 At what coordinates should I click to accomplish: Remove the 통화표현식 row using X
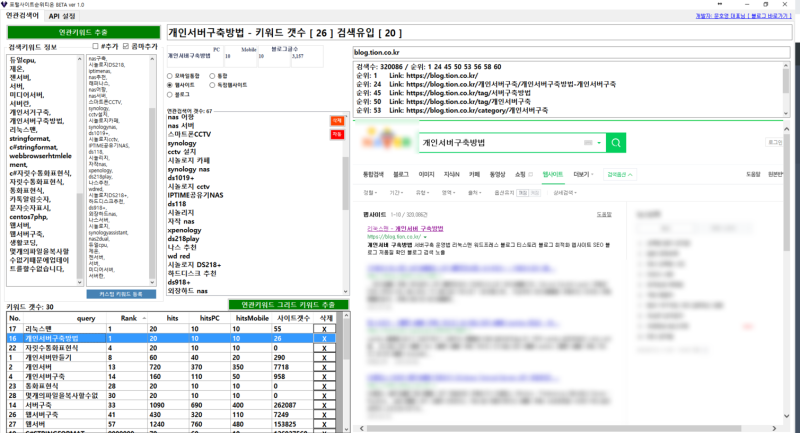pos(324,386)
